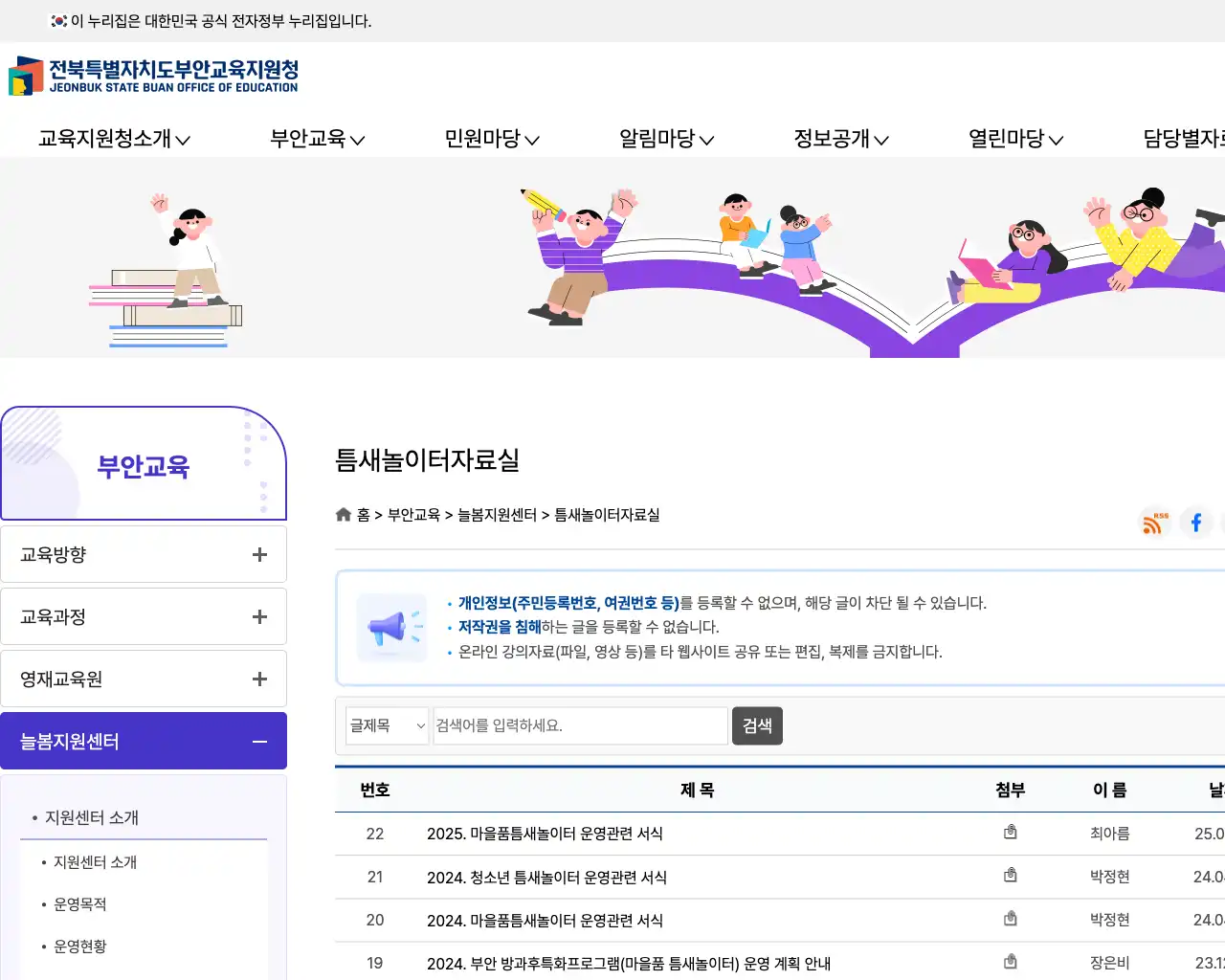Click the Facebook share icon
This screenshot has height=980, width=1225.
[x=1195, y=522]
